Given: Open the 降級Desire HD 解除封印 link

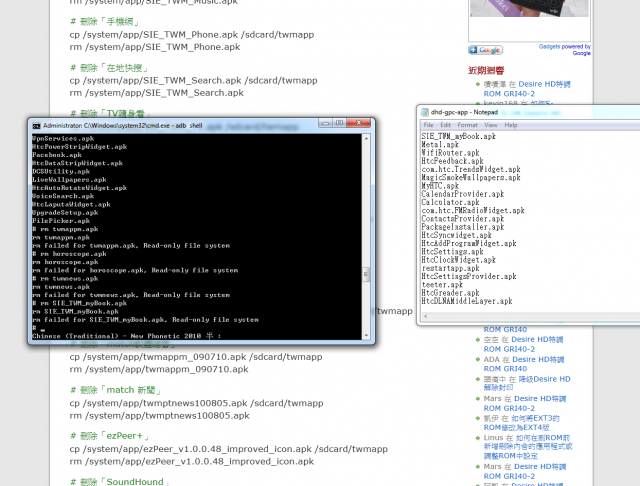Looking at the screenshot, I should pyautogui.click(x=527, y=383).
